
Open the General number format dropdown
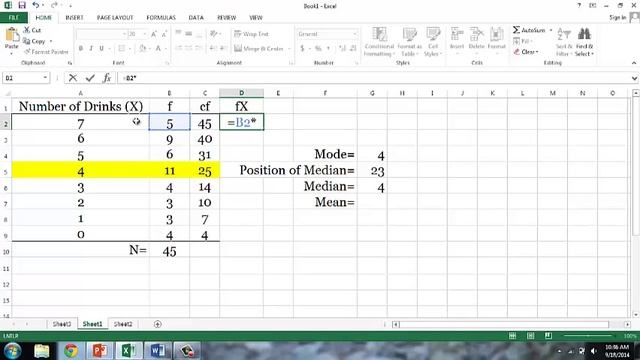[x=355, y=34]
